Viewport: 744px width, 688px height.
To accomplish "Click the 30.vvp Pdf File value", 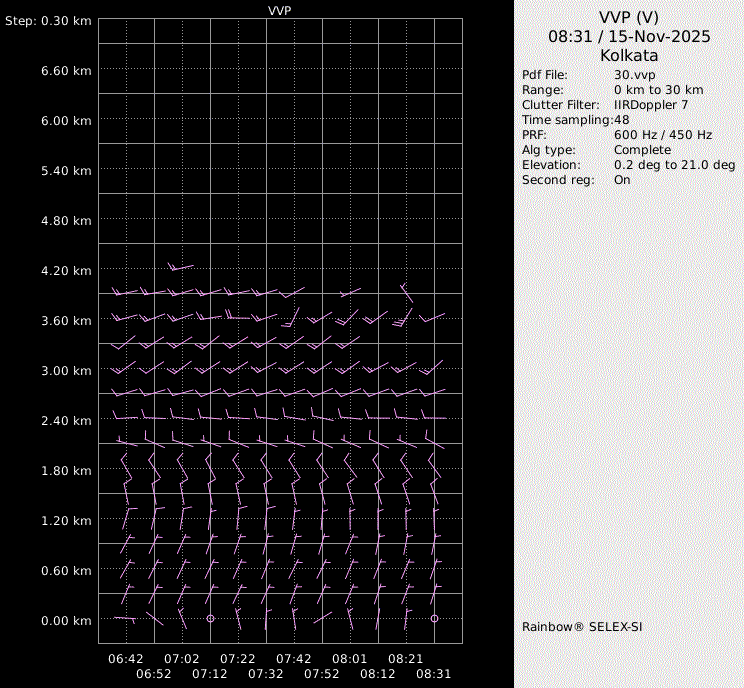I will click(x=635, y=75).
